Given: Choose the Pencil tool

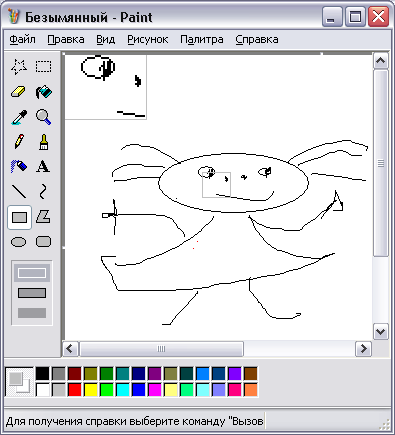Looking at the screenshot, I should pos(19,142).
